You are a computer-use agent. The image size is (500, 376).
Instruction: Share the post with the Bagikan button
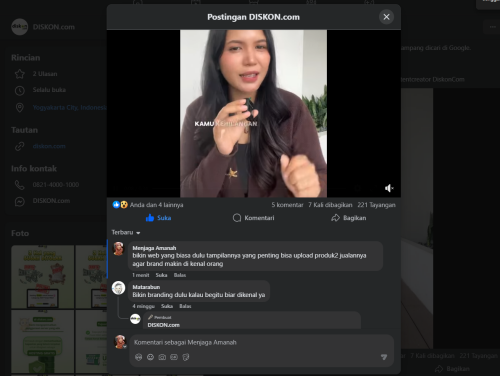coord(349,218)
